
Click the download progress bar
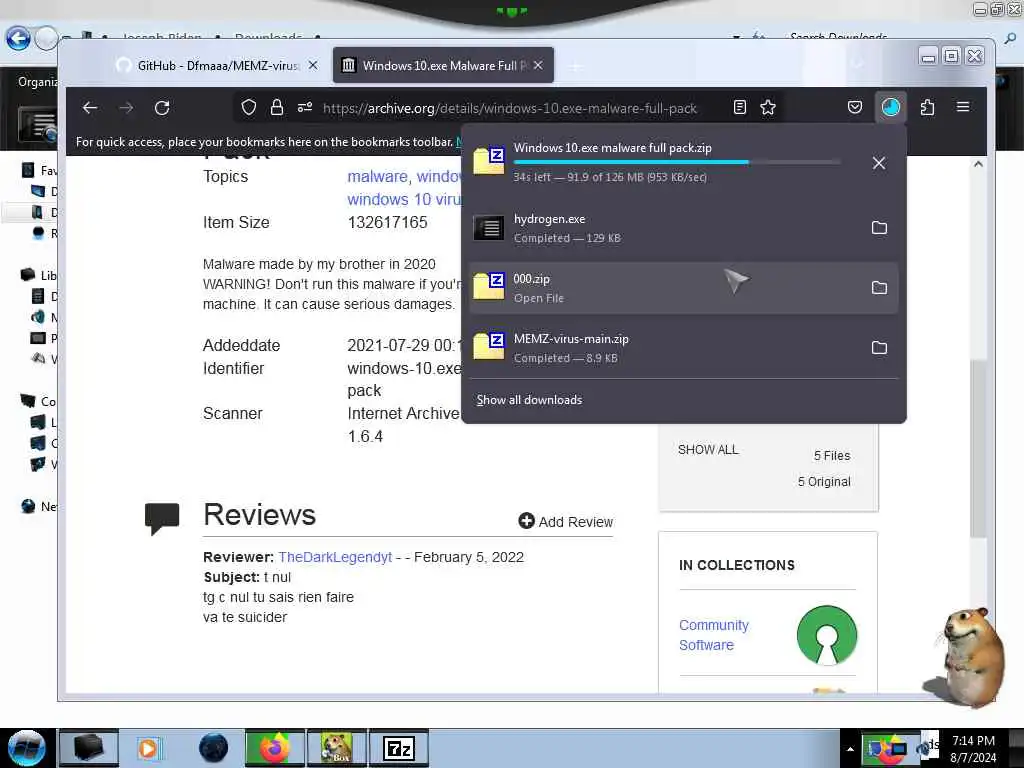[677, 161]
